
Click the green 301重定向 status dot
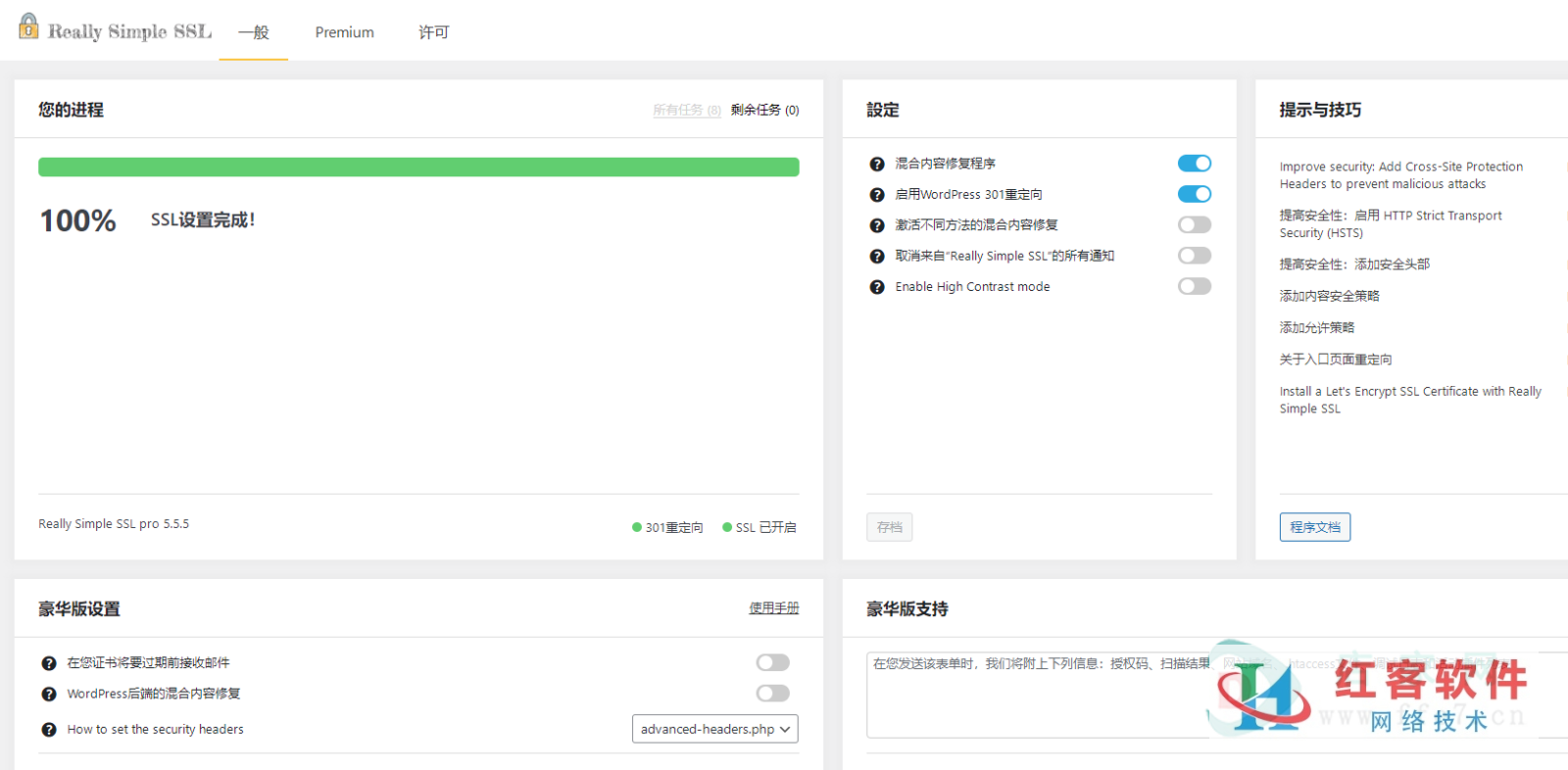tap(637, 527)
